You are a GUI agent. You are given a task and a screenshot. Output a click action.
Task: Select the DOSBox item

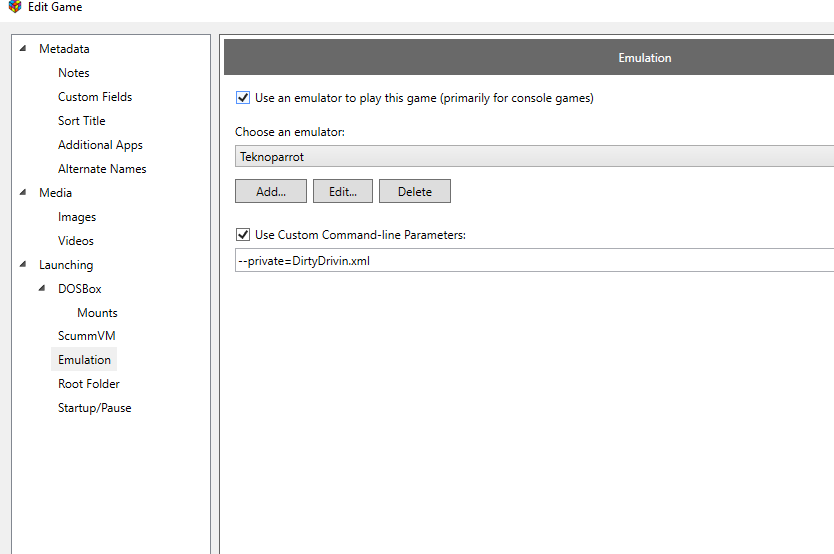pos(79,289)
